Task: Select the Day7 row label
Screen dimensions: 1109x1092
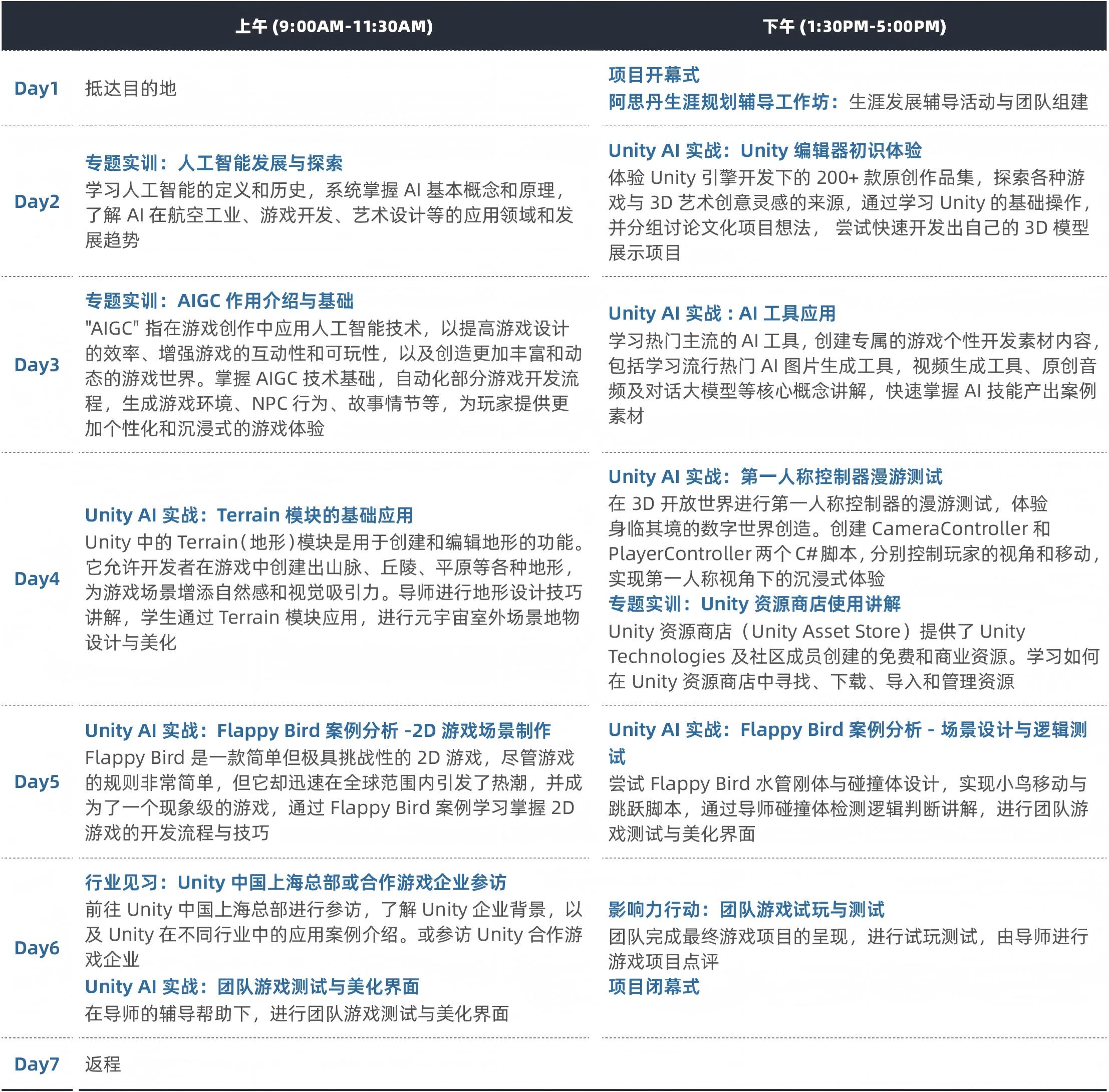Action: tap(37, 1064)
